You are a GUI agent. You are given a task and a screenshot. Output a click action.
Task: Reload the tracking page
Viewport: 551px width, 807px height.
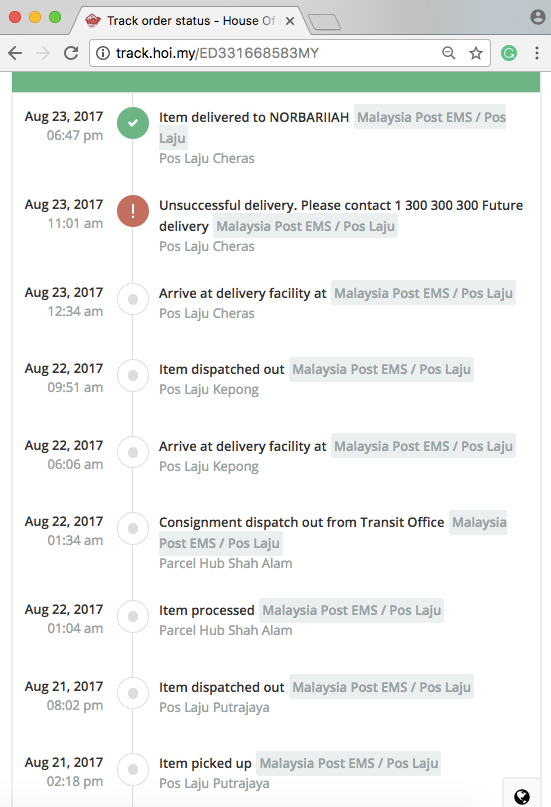[71, 53]
